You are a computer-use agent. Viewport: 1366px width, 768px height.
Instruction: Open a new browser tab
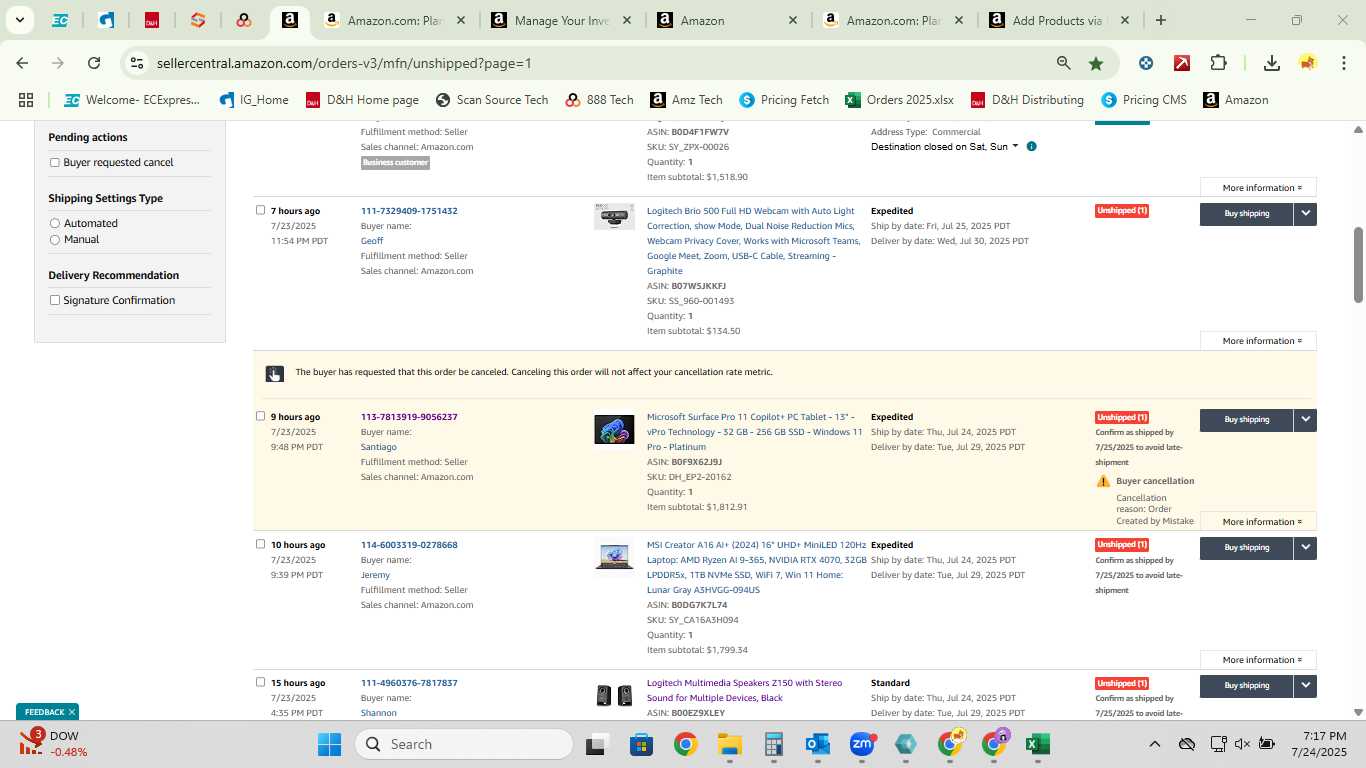pos(1160,20)
